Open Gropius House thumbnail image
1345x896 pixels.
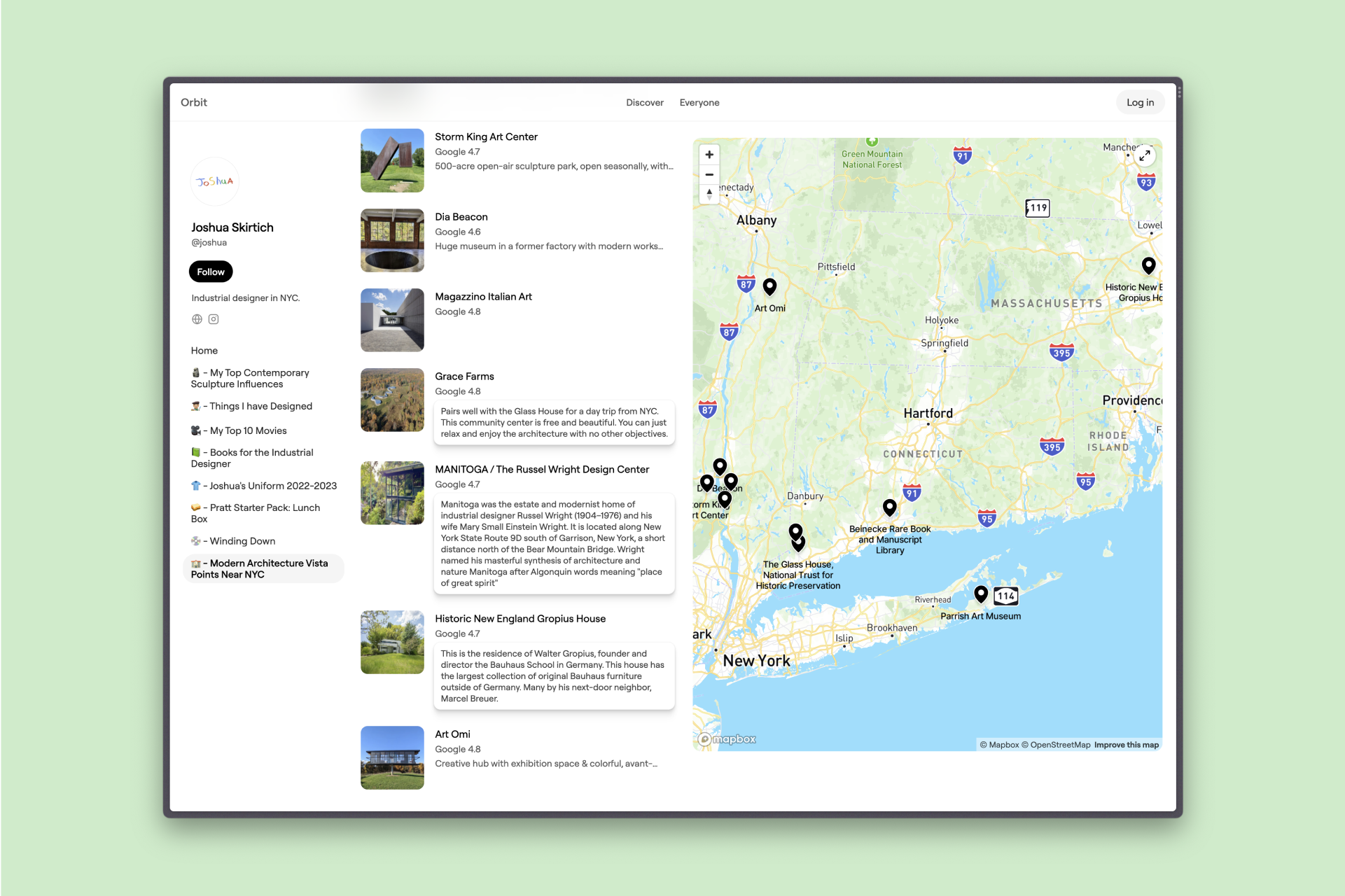pos(392,642)
